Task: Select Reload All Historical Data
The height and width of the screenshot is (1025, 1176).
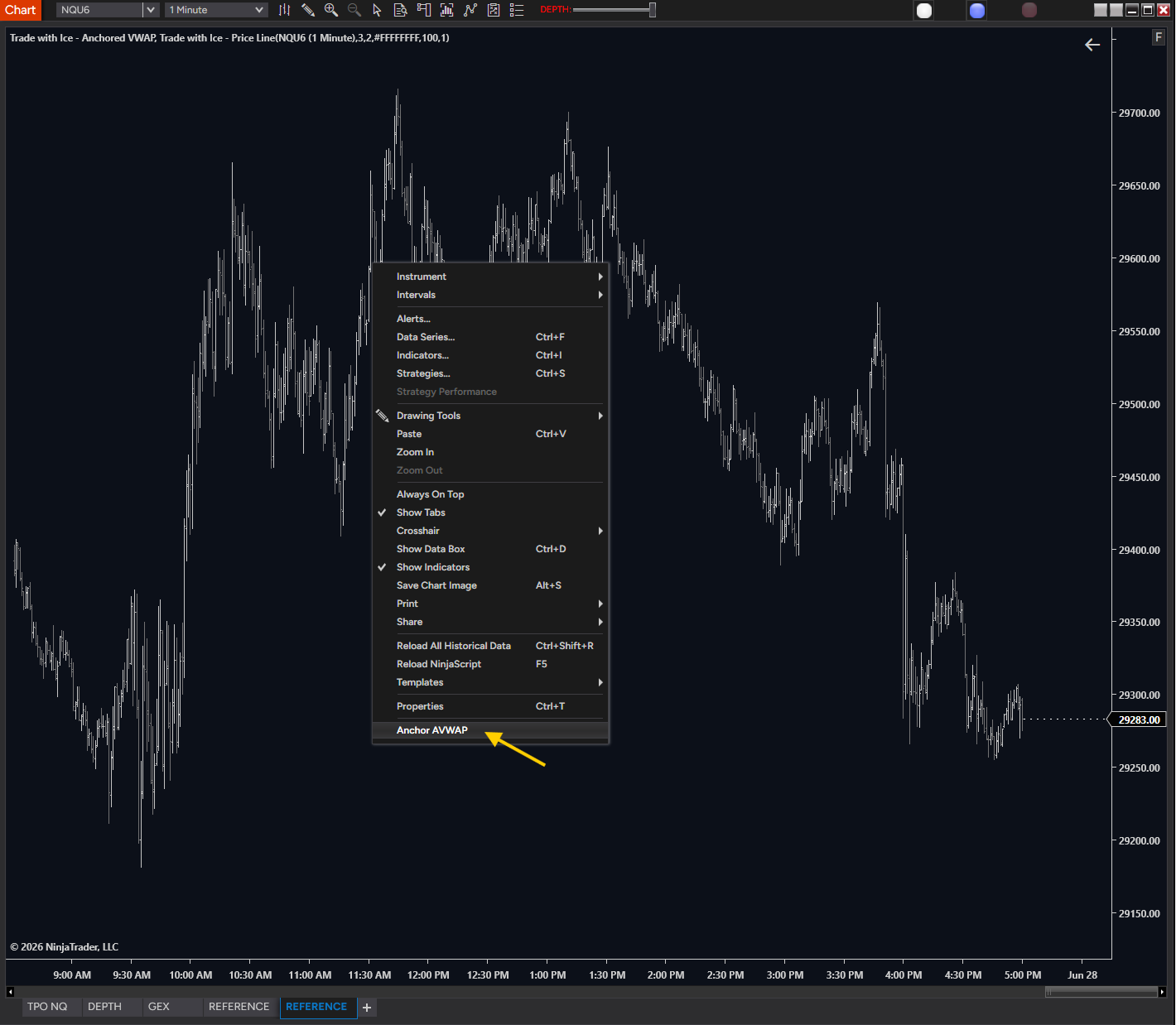Action: [x=490, y=646]
